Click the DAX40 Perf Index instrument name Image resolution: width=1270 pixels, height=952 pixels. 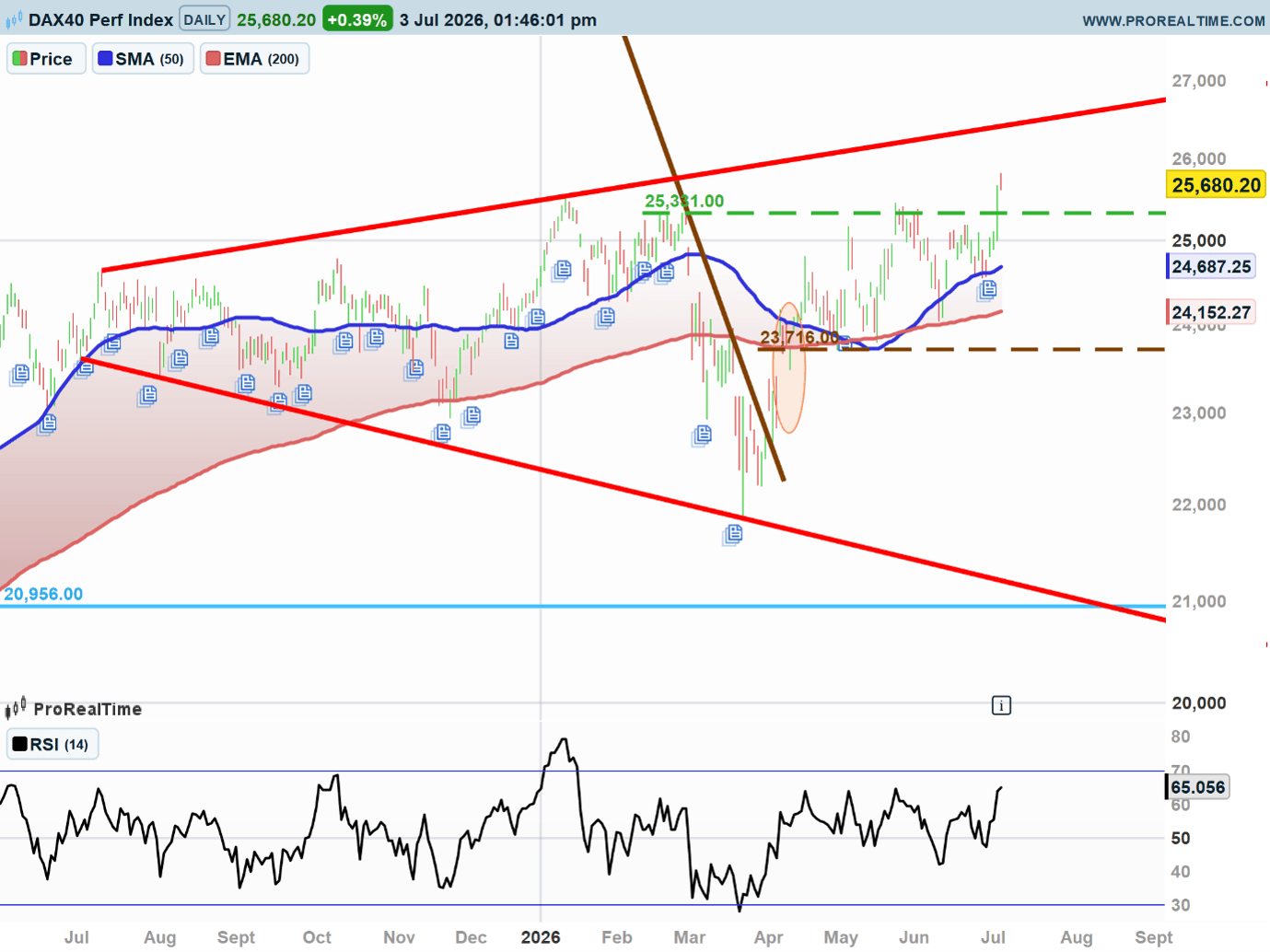(x=100, y=19)
